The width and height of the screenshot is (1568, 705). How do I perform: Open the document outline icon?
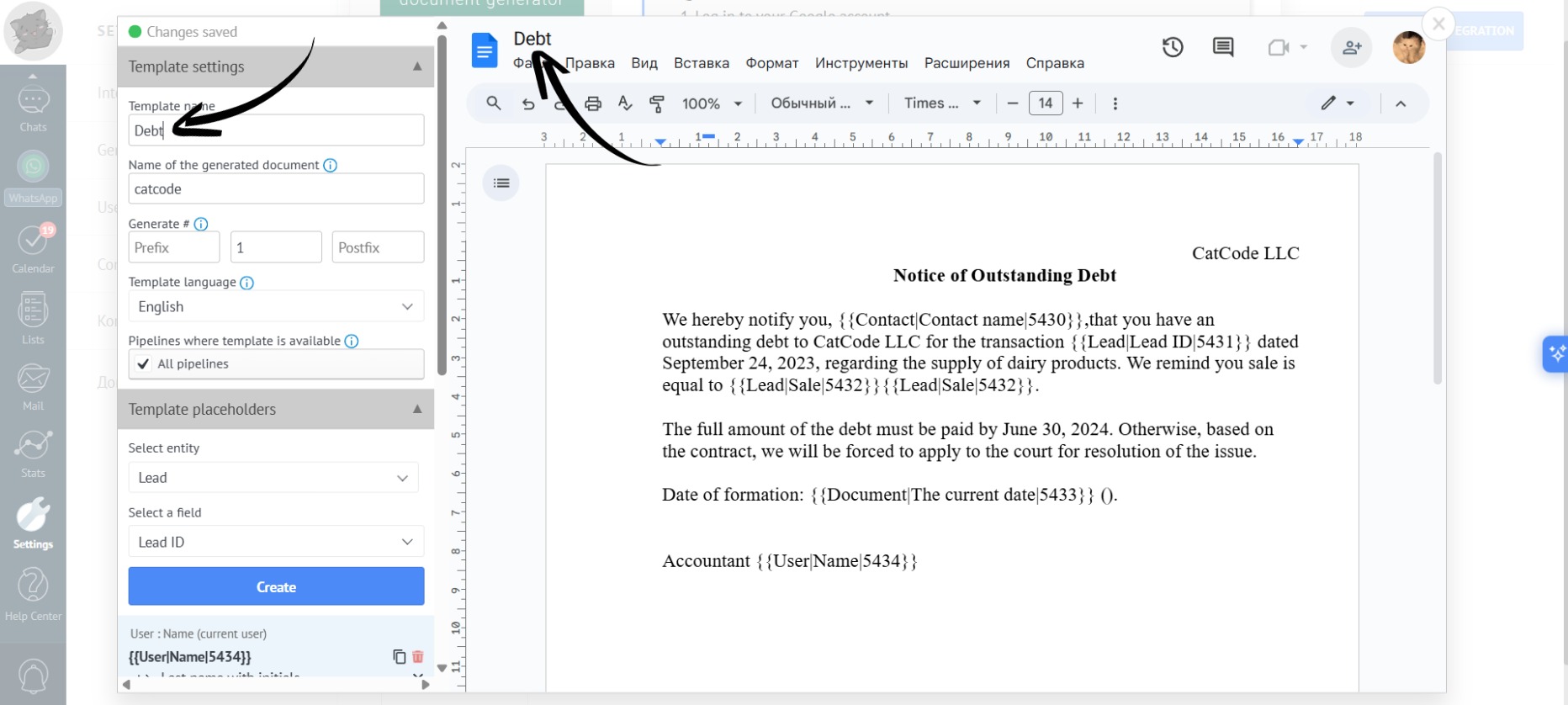pos(501,183)
